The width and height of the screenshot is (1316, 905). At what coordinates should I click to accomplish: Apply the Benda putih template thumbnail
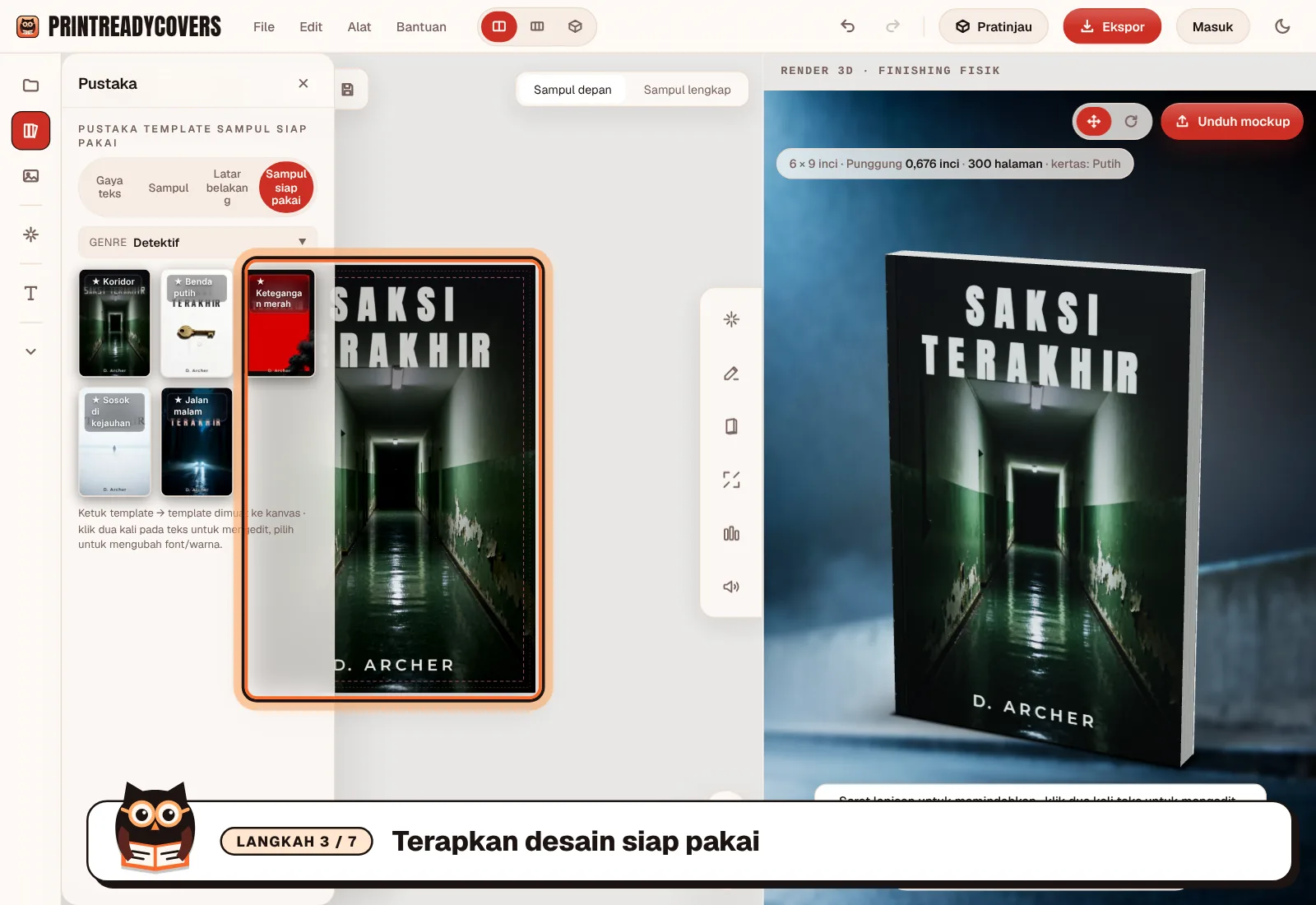[x=197, y=323]
